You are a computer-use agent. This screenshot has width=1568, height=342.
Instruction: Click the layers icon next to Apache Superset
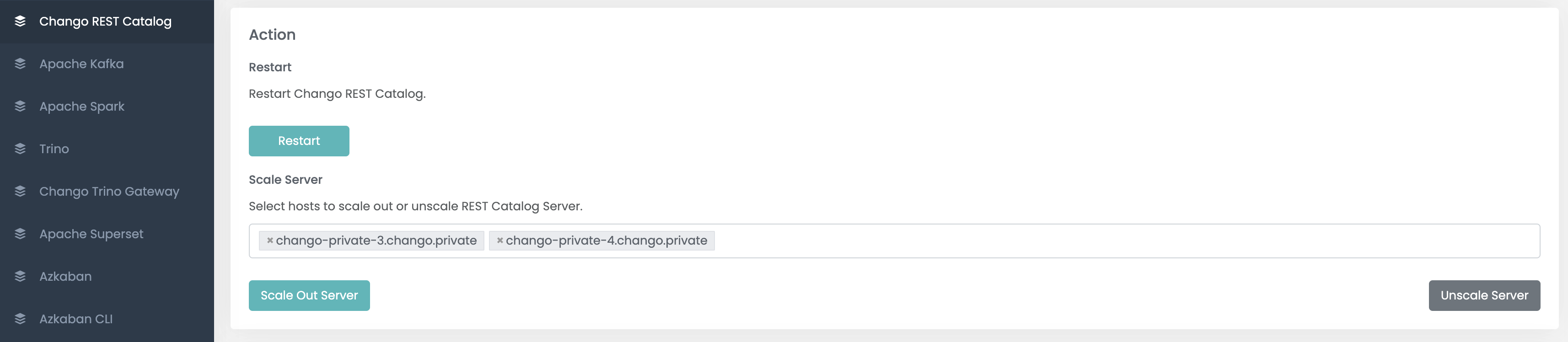[20, 234]
